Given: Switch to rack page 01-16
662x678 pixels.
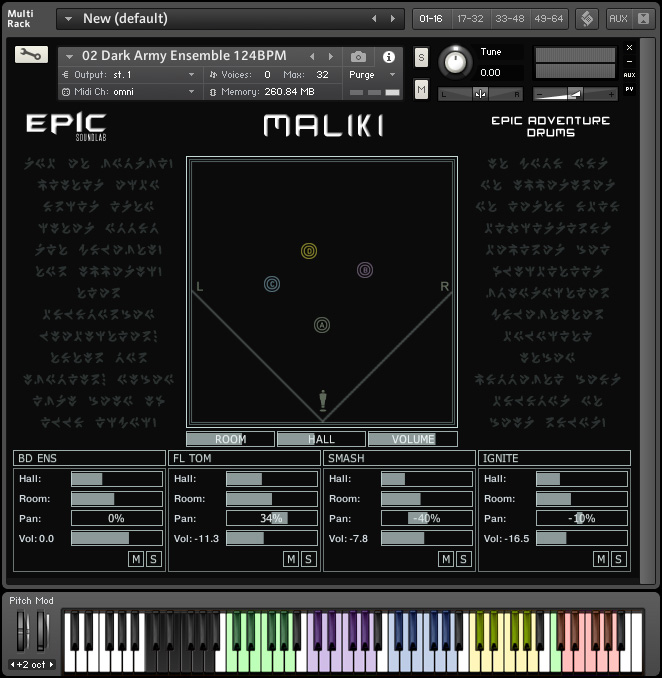Looking at the screenshot, I should pyautogui.click(x=431, y=19).
